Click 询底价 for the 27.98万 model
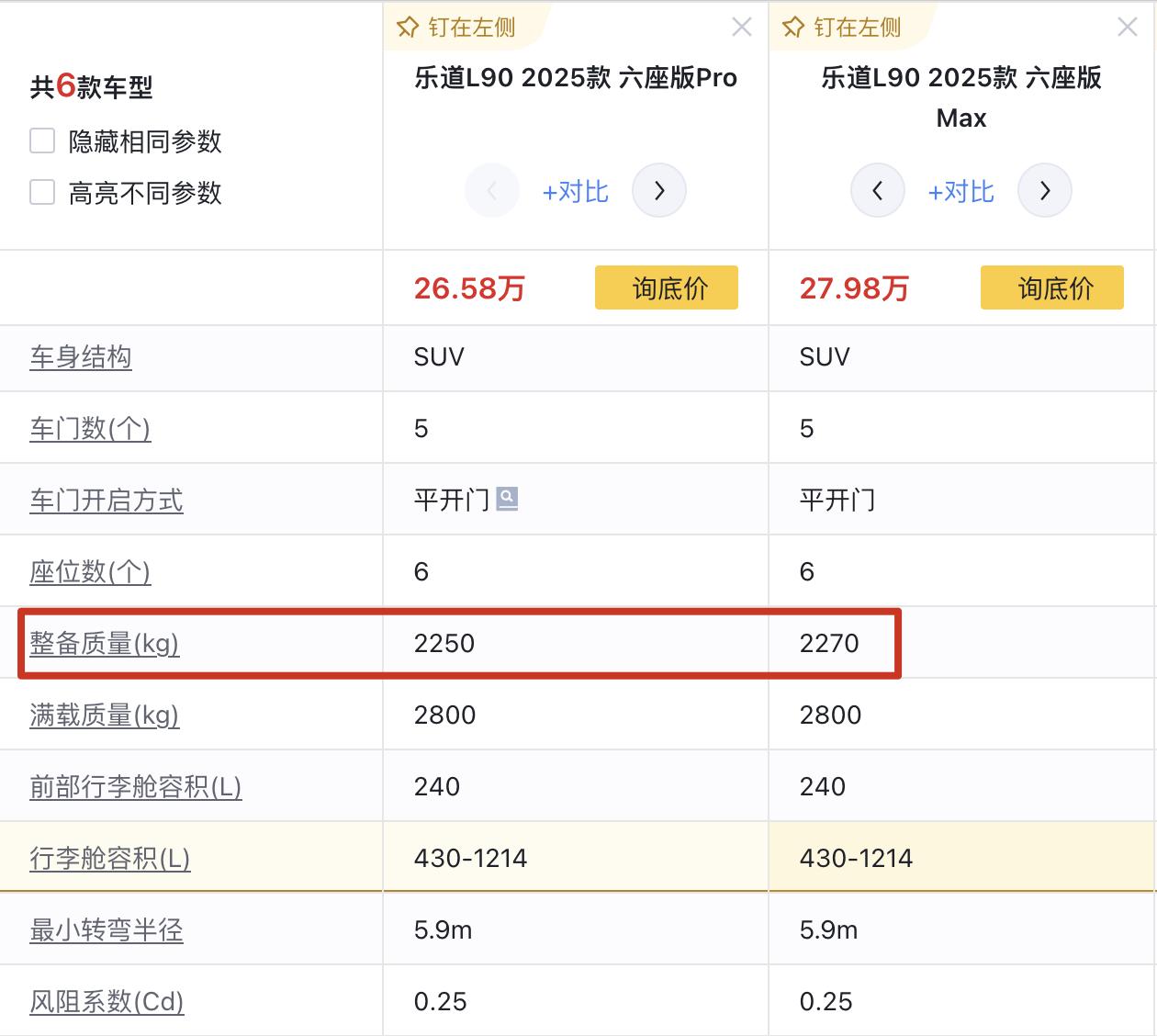This screenshot has width=1157, height=1036. [1052, 287]
